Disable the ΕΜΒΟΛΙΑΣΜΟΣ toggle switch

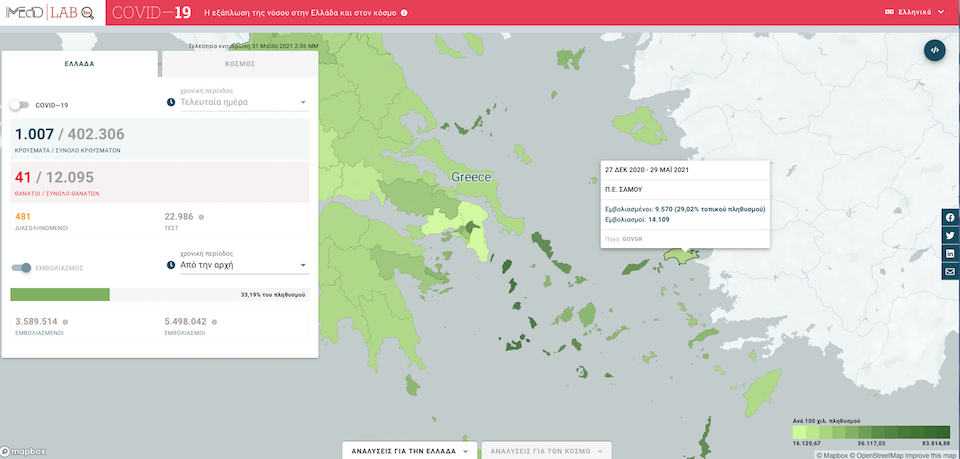(20, 268)
